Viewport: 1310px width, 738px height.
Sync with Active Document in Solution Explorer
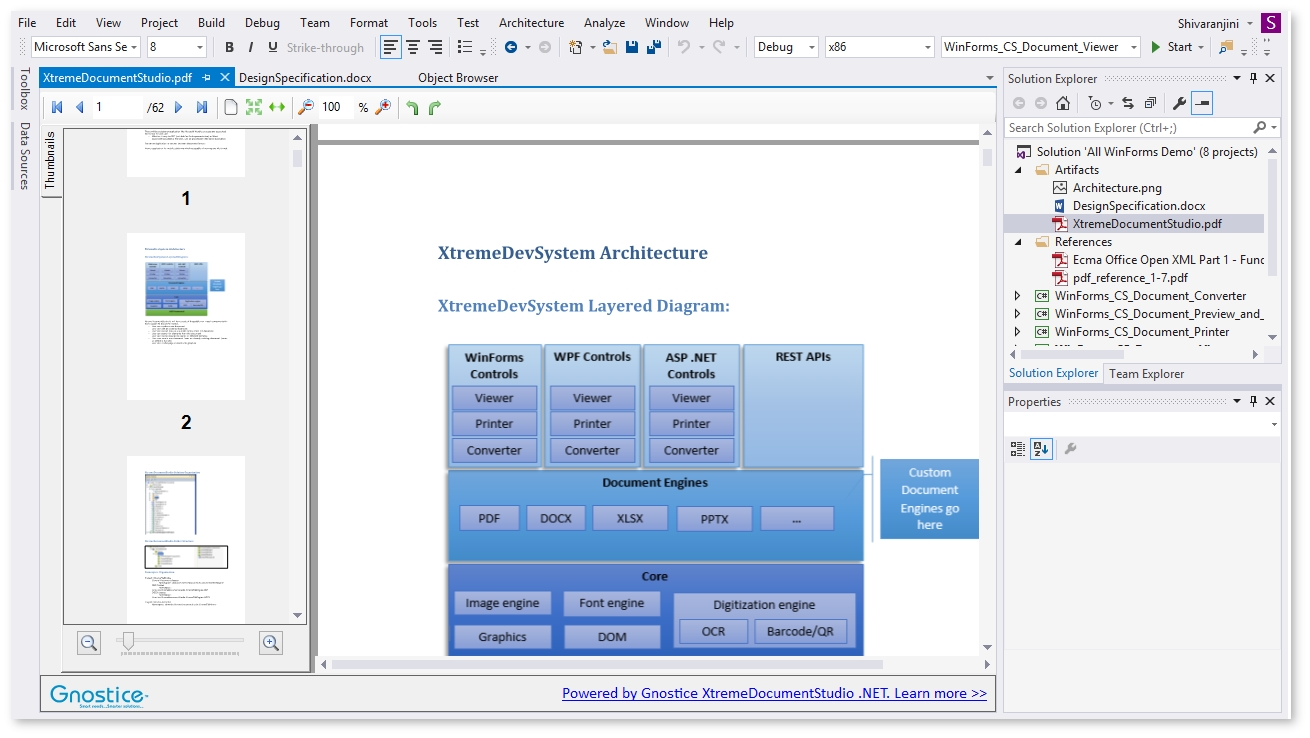[1128, 103]
